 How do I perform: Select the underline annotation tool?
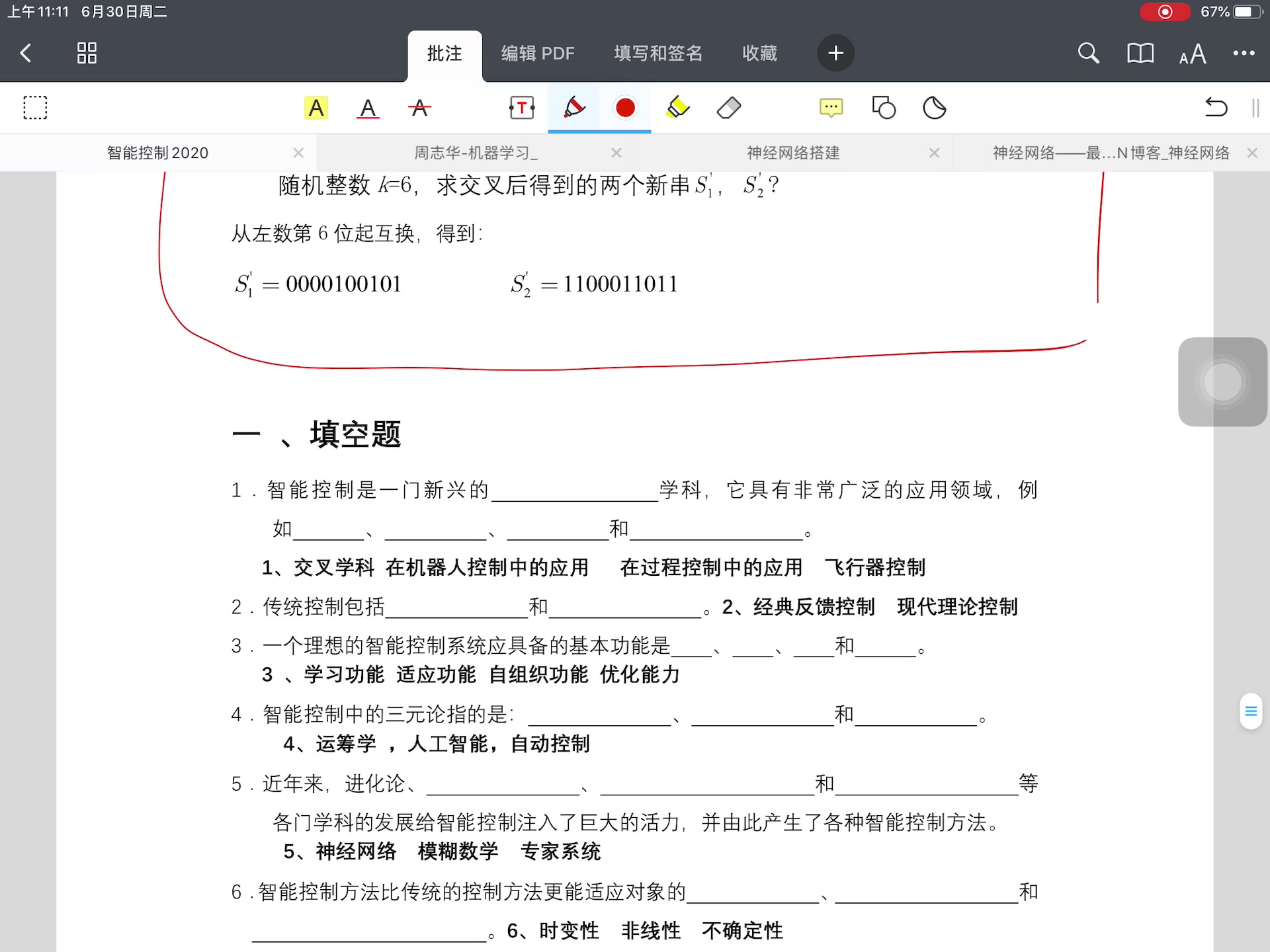[x=368, y=108]
